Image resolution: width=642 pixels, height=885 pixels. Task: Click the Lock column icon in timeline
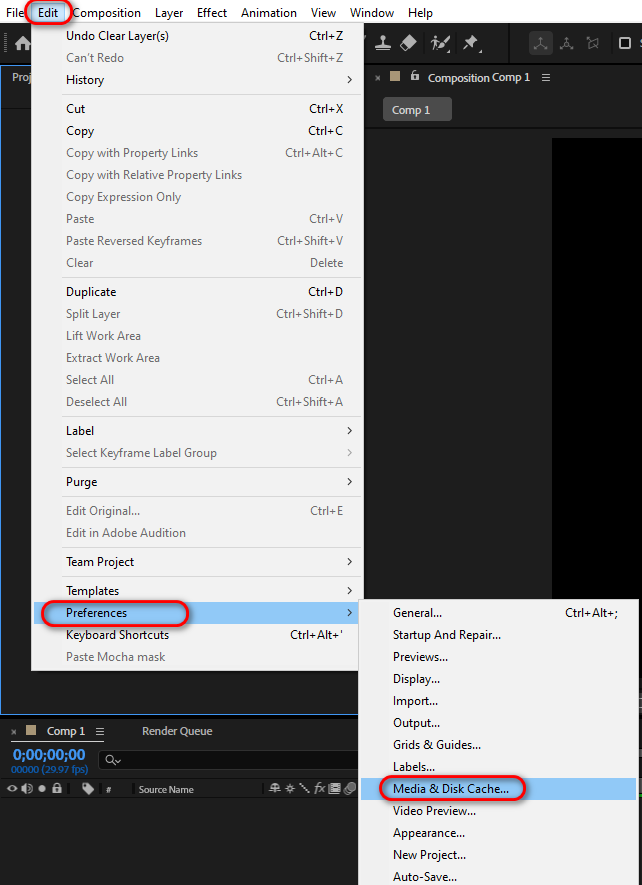tap(56, 788)
